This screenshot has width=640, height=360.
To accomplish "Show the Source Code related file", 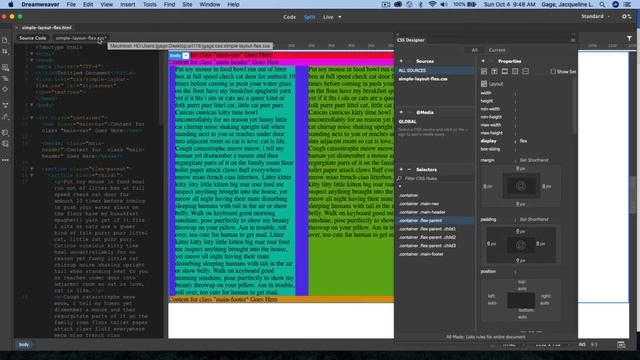I will pyautogui.click(x=33, y=38).
